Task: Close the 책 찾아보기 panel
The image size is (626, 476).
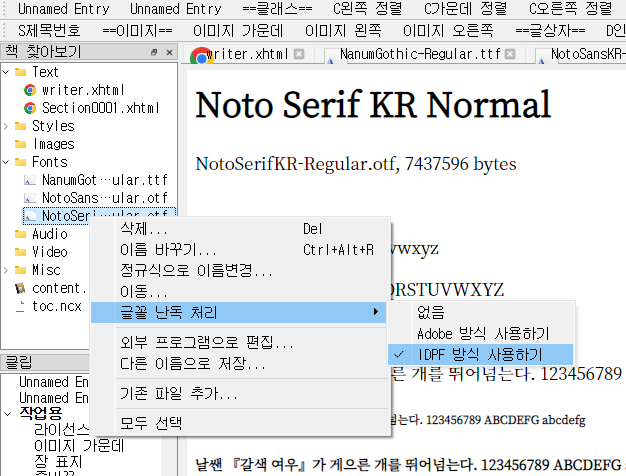Action: pyautogui.click(x=169, y=52)
